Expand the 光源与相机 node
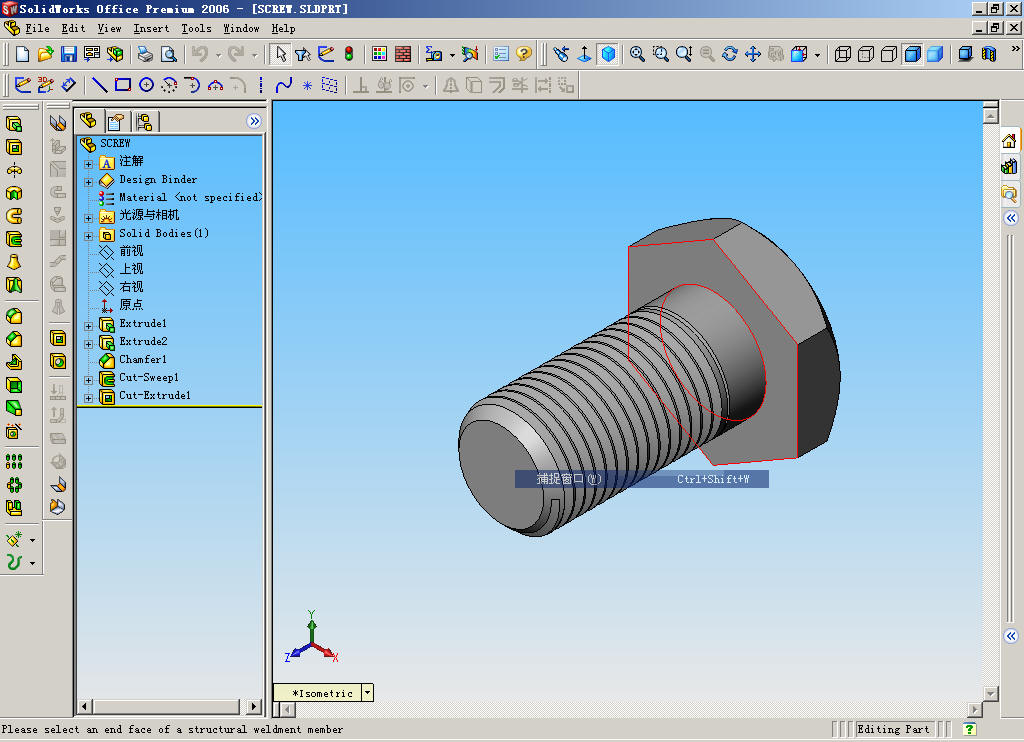Viewport: 1024px width, 742px height. [x=88, y=218]
